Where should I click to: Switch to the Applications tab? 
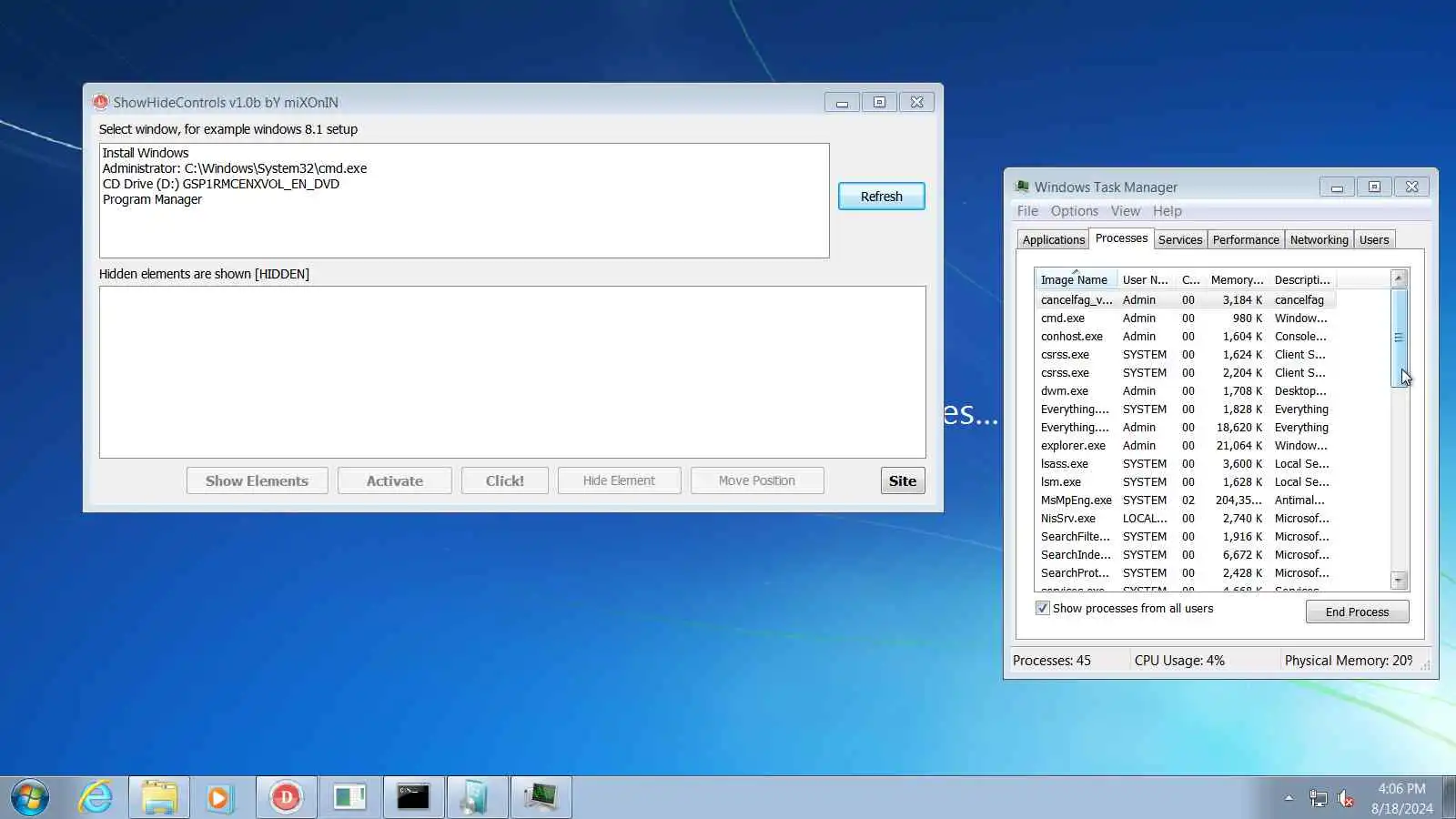click(1053, 239)
